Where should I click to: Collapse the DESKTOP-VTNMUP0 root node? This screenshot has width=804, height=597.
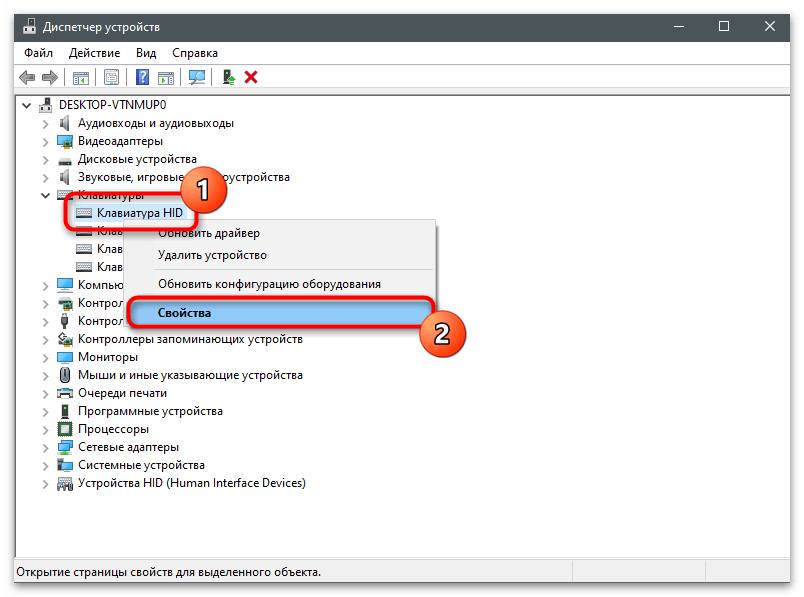[x=27, y=106]
